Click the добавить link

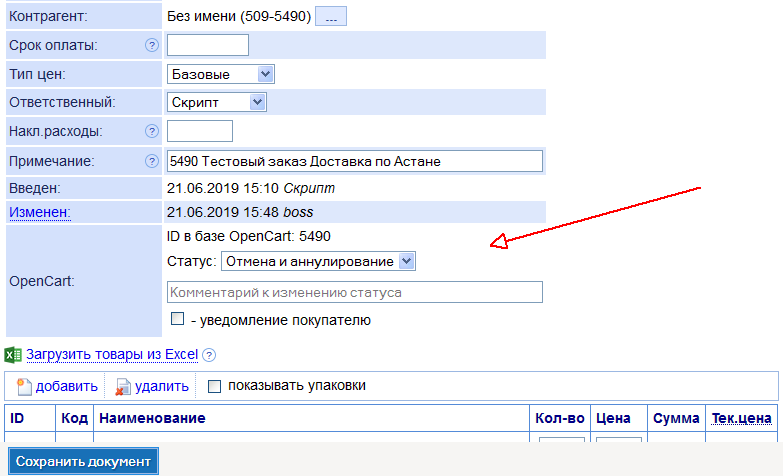(x=67, y=386)
